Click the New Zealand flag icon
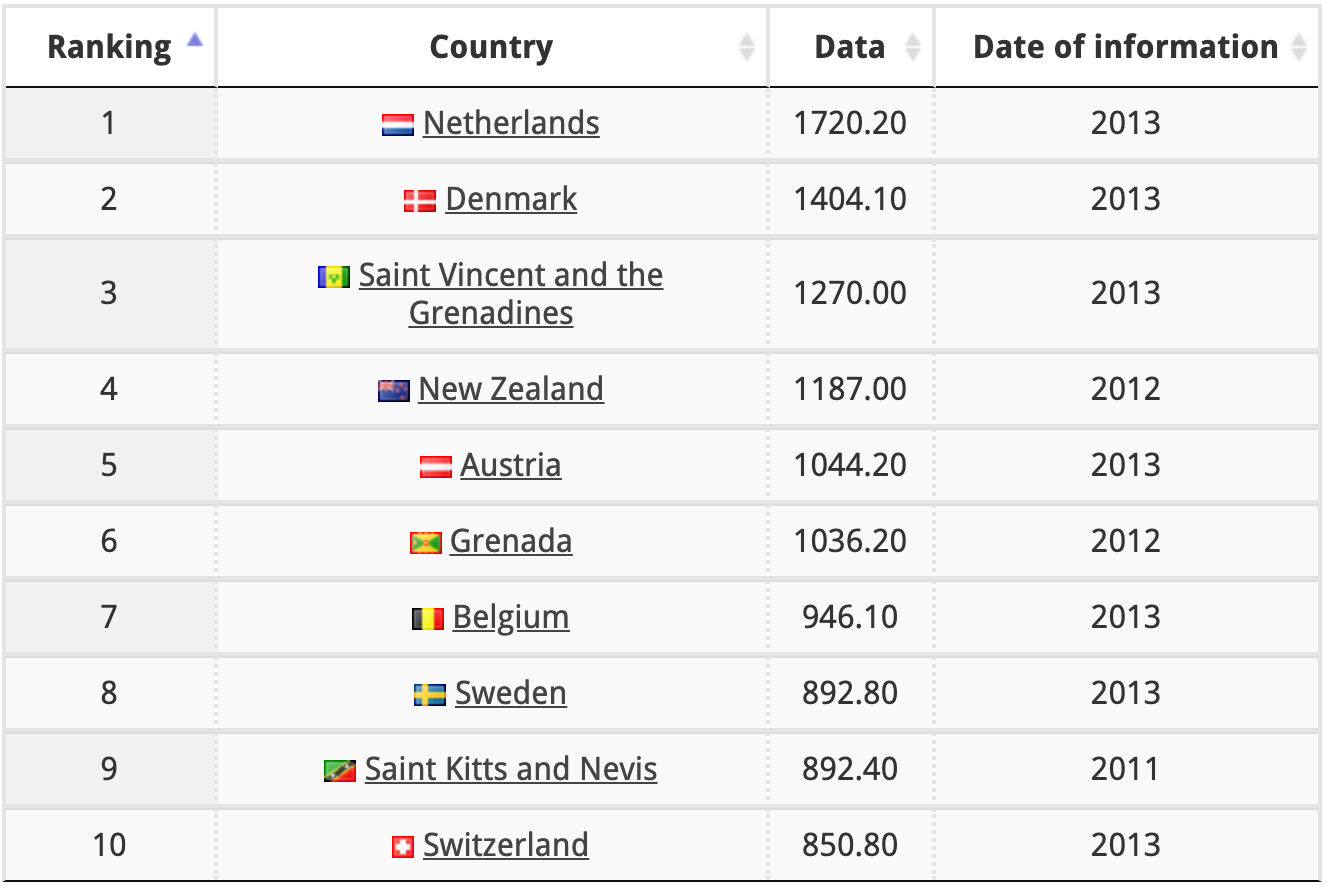Image resolution: width=1326 pixels, height=886 pixels. [394, 391]
